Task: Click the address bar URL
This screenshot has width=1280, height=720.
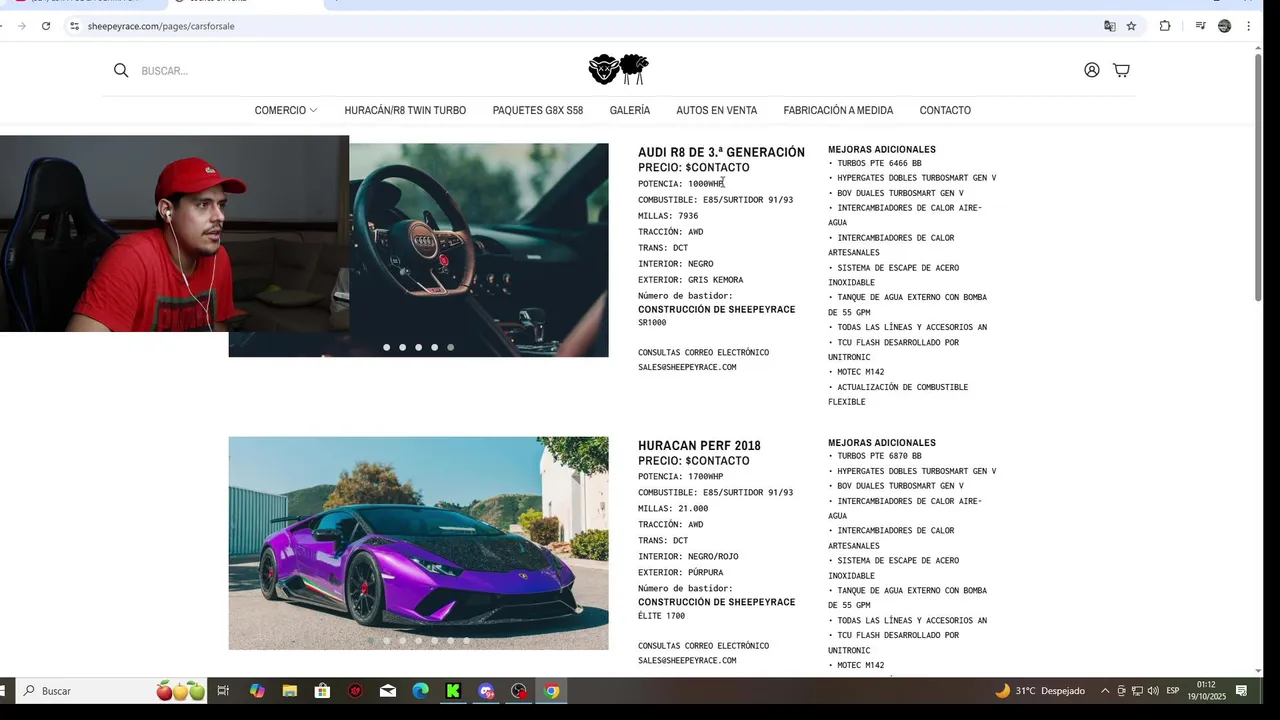Action: click(161, 26)
